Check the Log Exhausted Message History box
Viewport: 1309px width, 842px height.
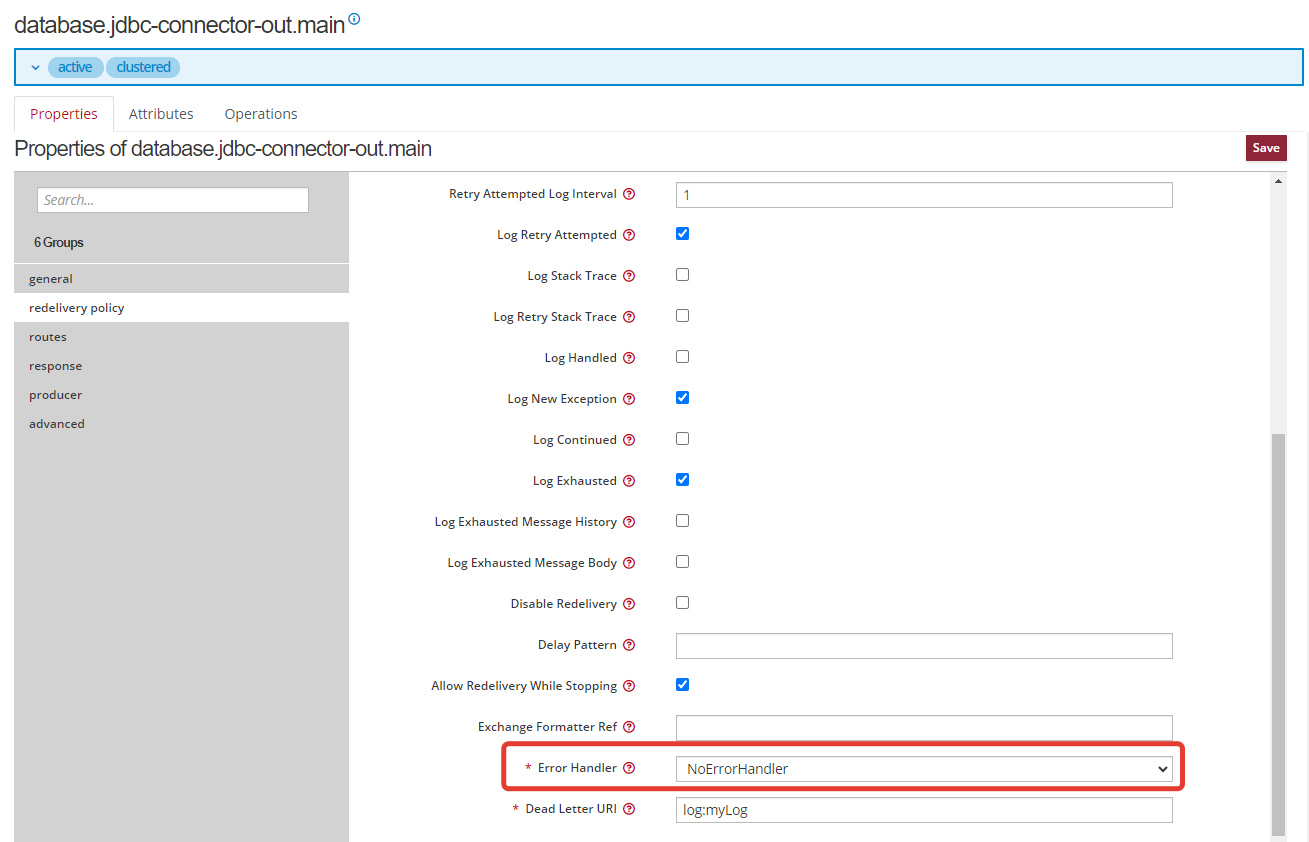682,521
